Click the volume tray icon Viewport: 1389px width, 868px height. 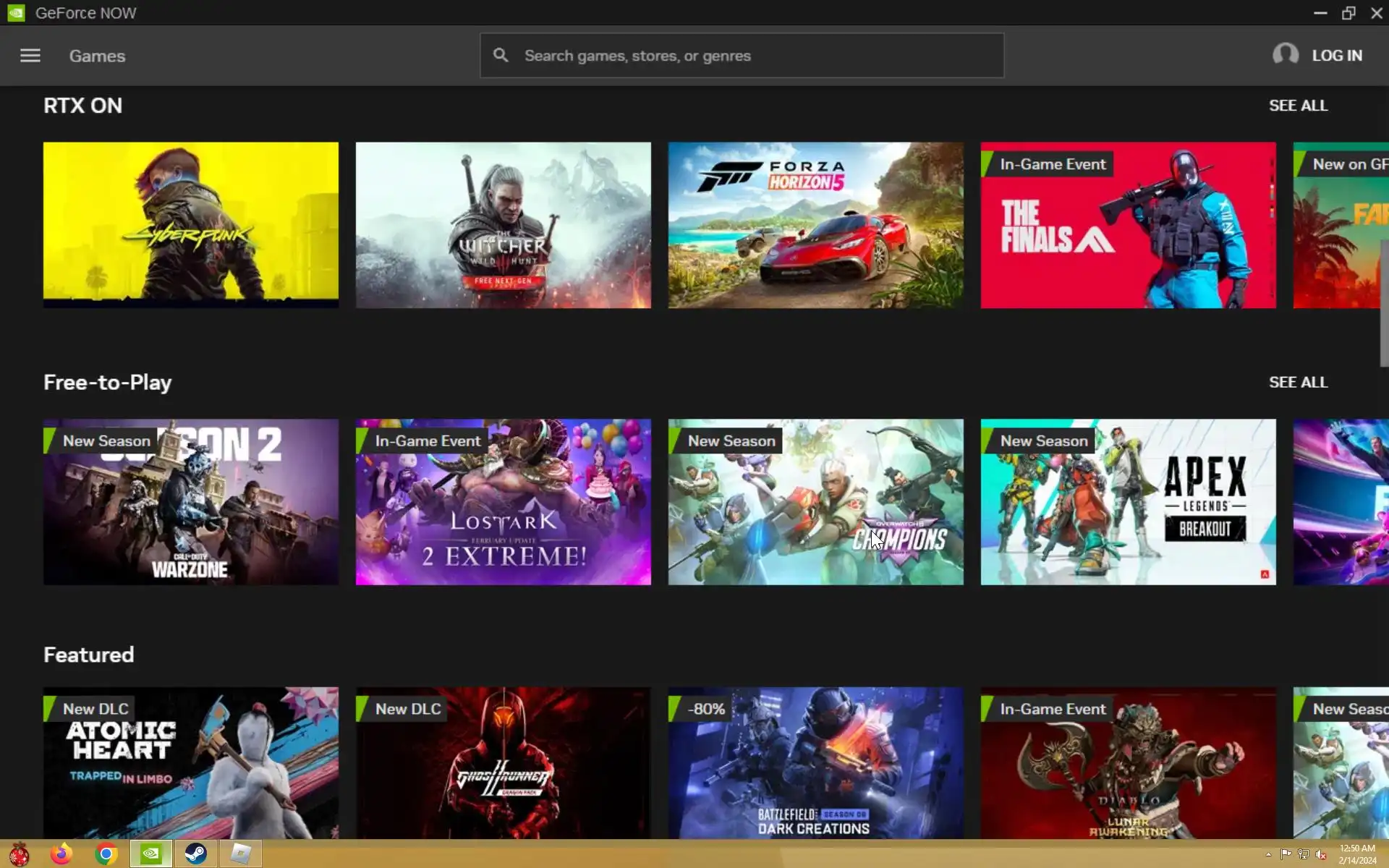[x=1321, y=854]
